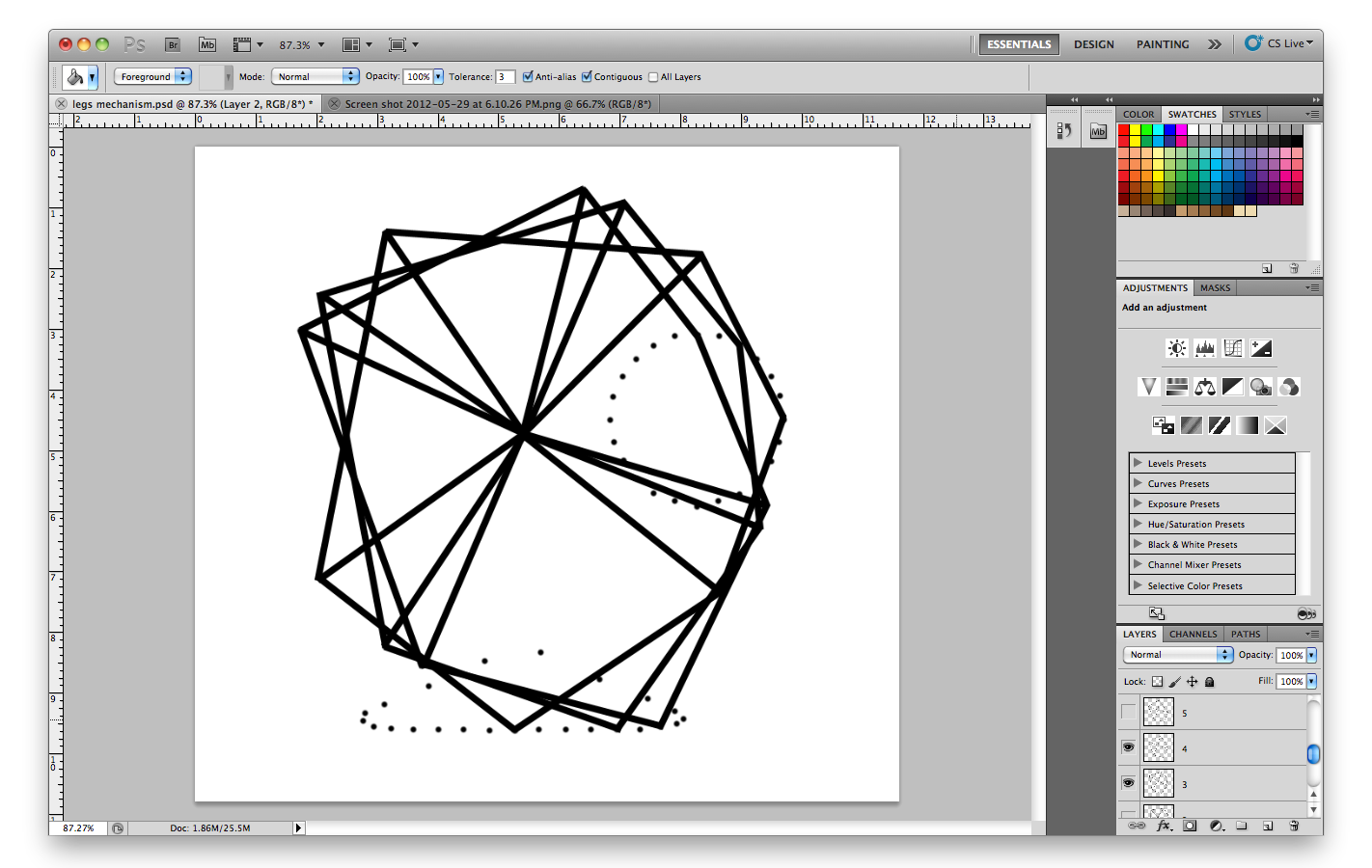The image size is (1372, 868).
Task: Add an Invert adjustment
Action: click(1163, 425)
